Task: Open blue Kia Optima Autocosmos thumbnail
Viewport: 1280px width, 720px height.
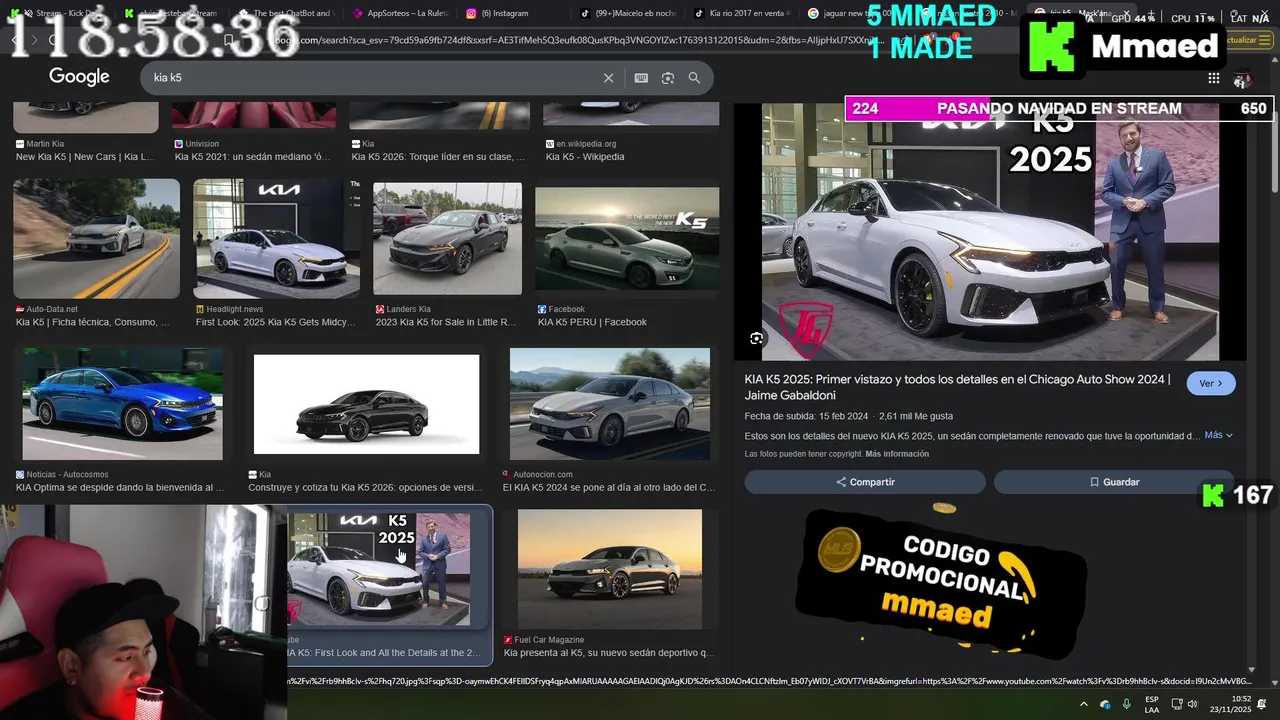Action: pyautogui.click(x=123, y=404)
